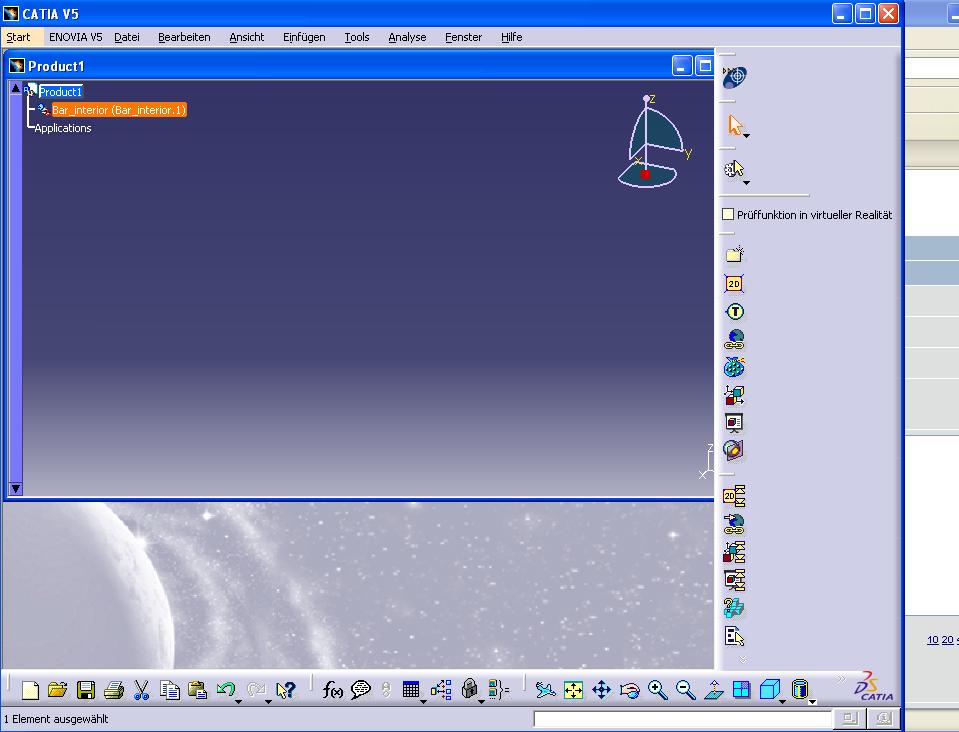Click the multi-view window panes icon
Image resolution: width=959 pixels, height=732 pixels.
click(x=741, y=690)
